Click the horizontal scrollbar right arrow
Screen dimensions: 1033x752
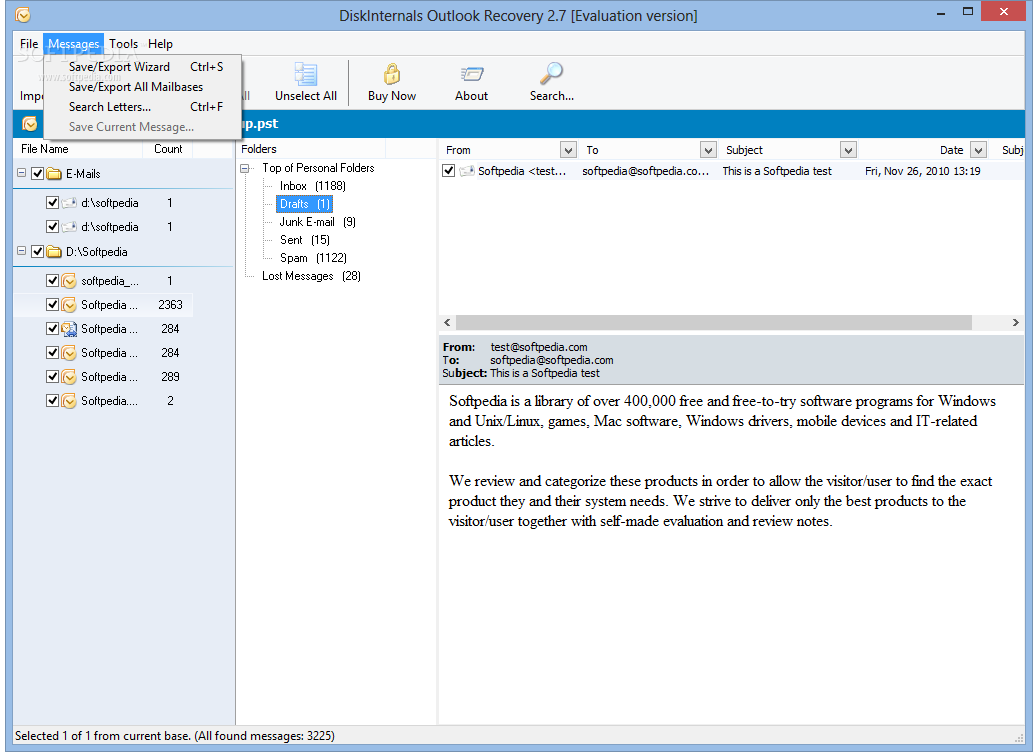click(x=1015, y=322)
